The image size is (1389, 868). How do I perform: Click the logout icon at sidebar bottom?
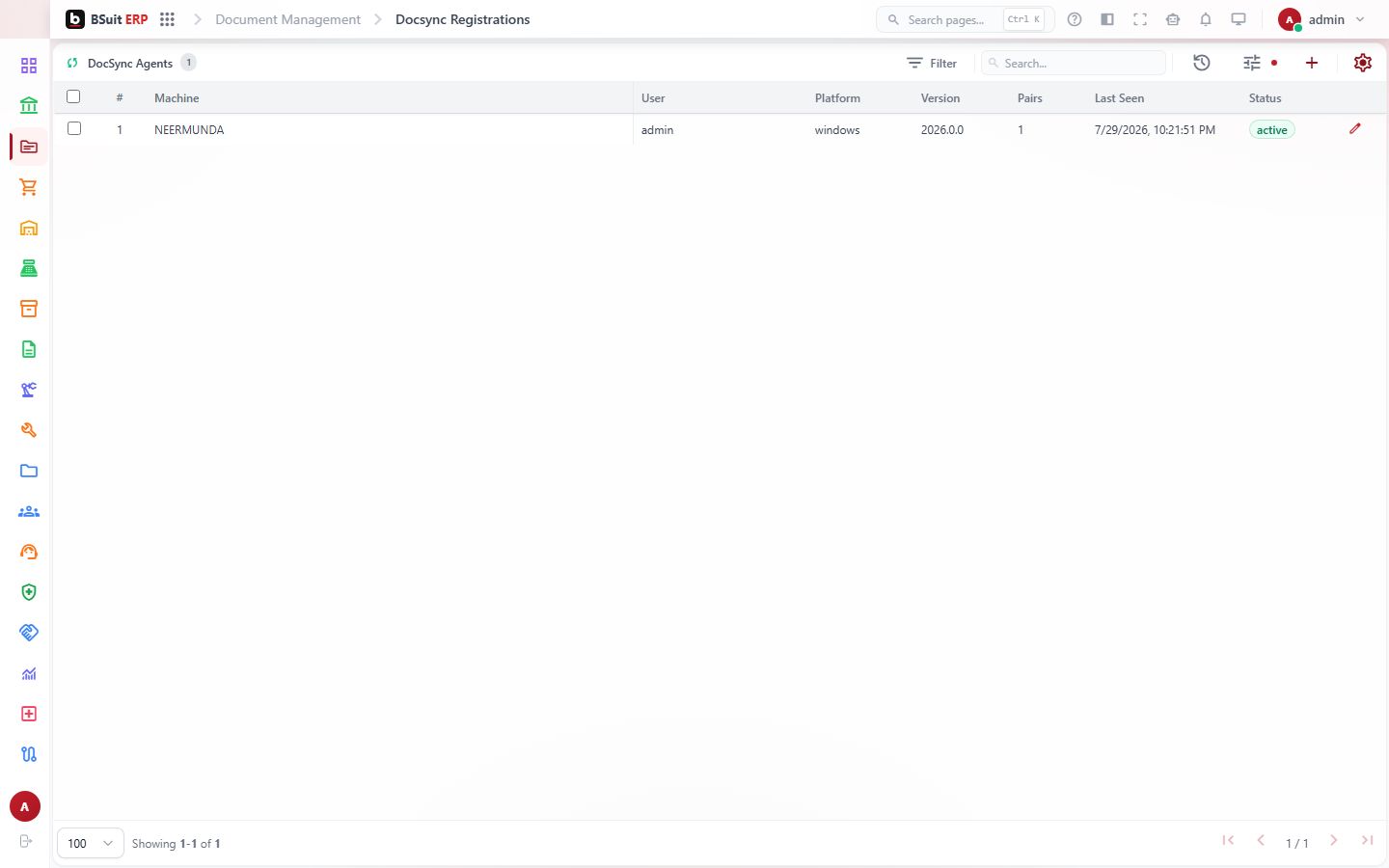[x=26, y=841]
